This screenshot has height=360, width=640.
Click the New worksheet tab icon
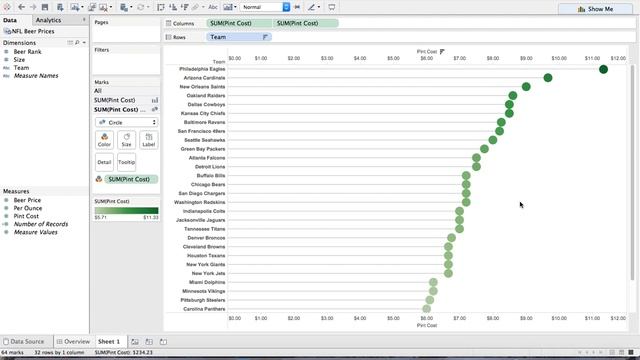click(x=135, y=342)
